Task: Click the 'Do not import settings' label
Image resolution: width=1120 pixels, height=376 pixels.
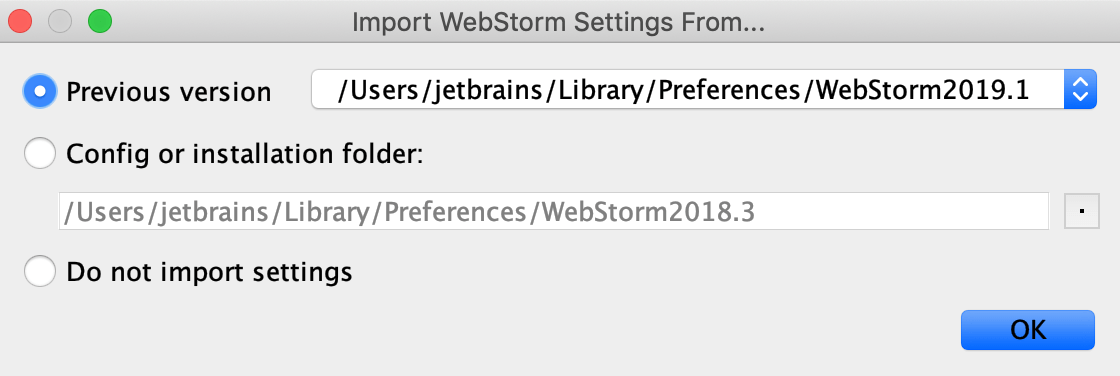Action: 209,272
